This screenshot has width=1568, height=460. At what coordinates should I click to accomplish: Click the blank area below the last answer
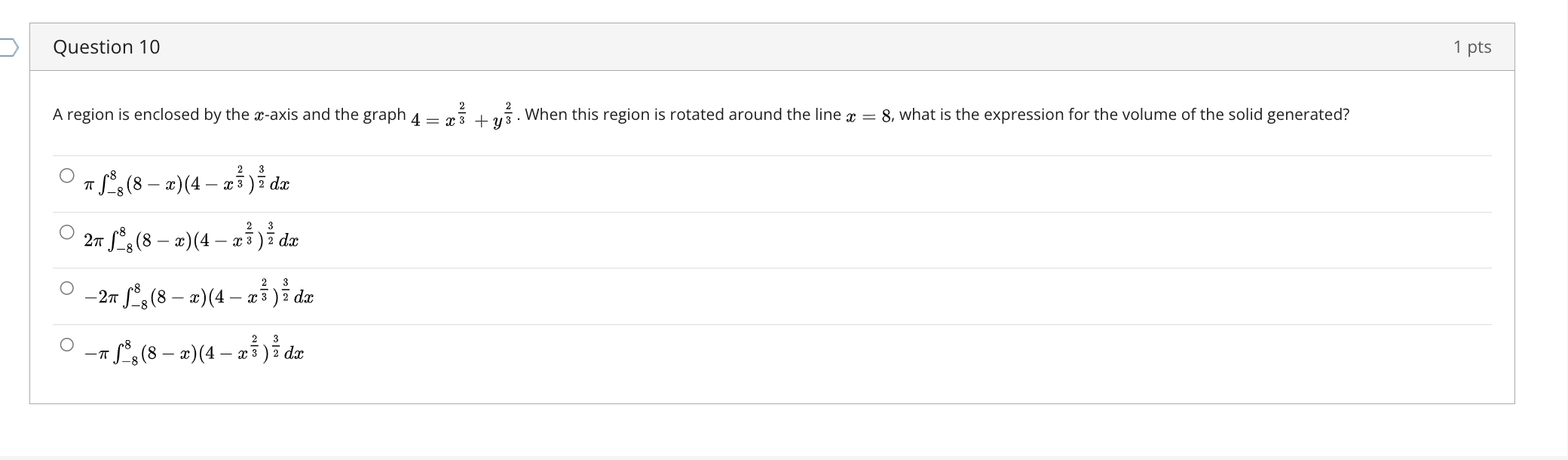pos(754,385)
